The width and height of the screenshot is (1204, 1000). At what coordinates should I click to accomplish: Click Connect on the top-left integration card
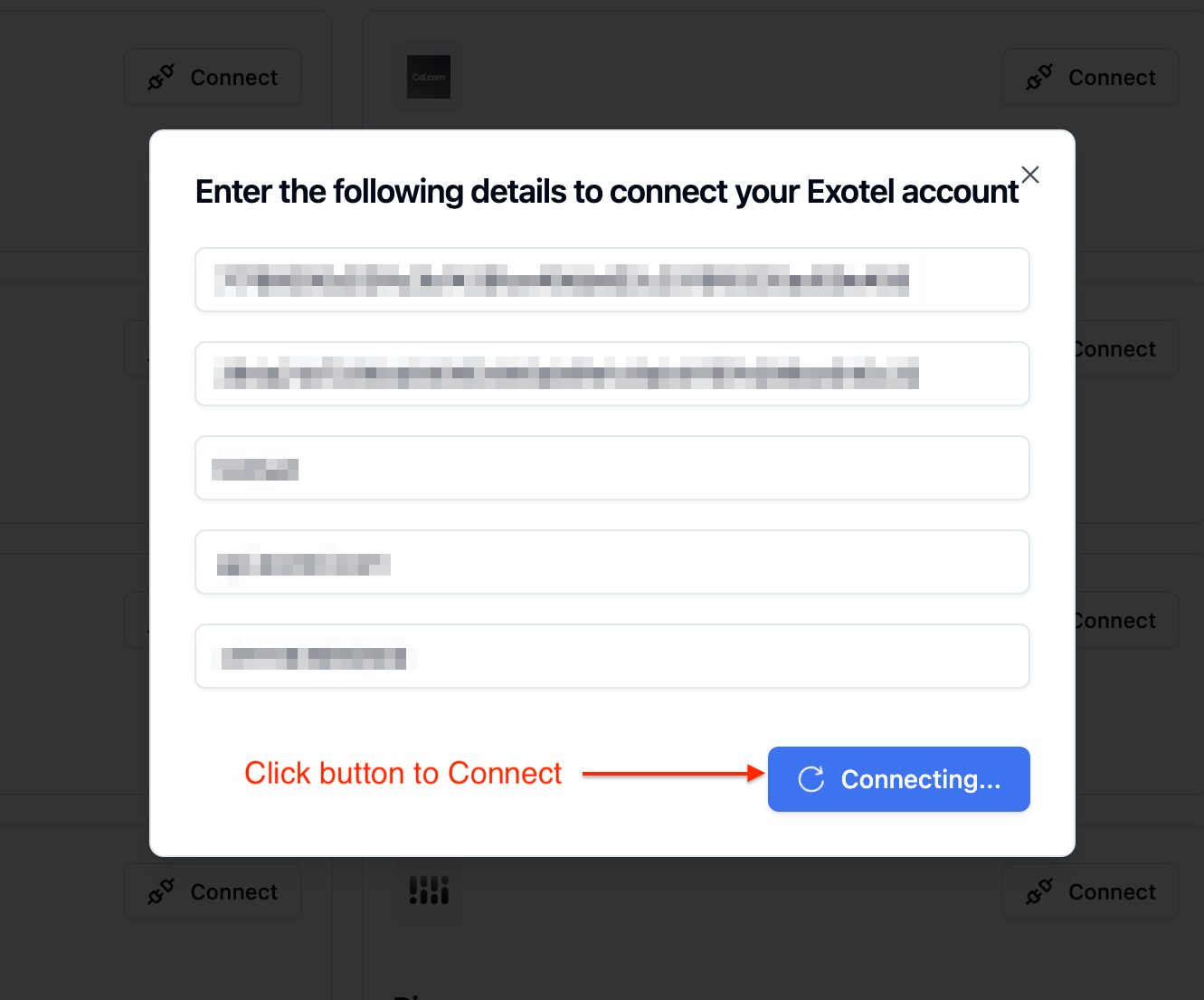212,77
